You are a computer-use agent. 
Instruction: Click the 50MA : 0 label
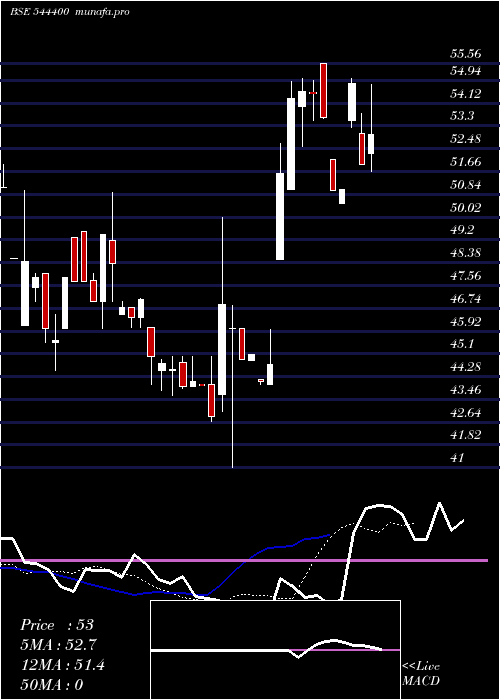pyautogui.click(x=52, y=685)
